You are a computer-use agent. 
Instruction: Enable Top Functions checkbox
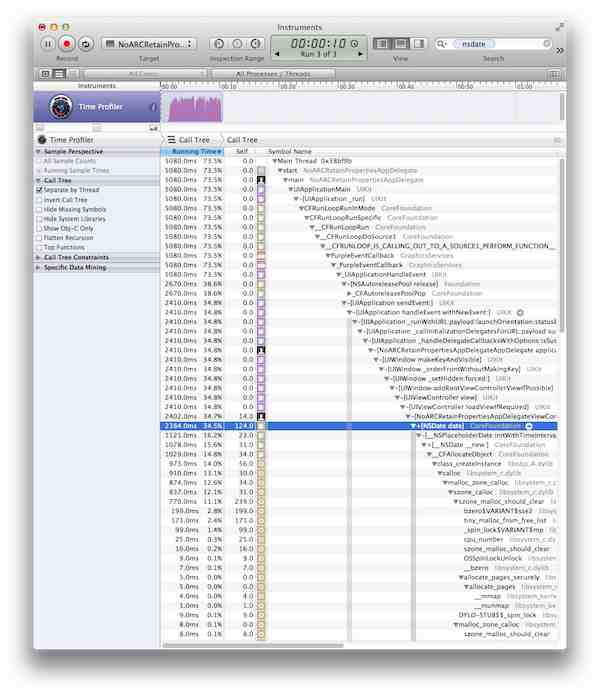[39, 248]
